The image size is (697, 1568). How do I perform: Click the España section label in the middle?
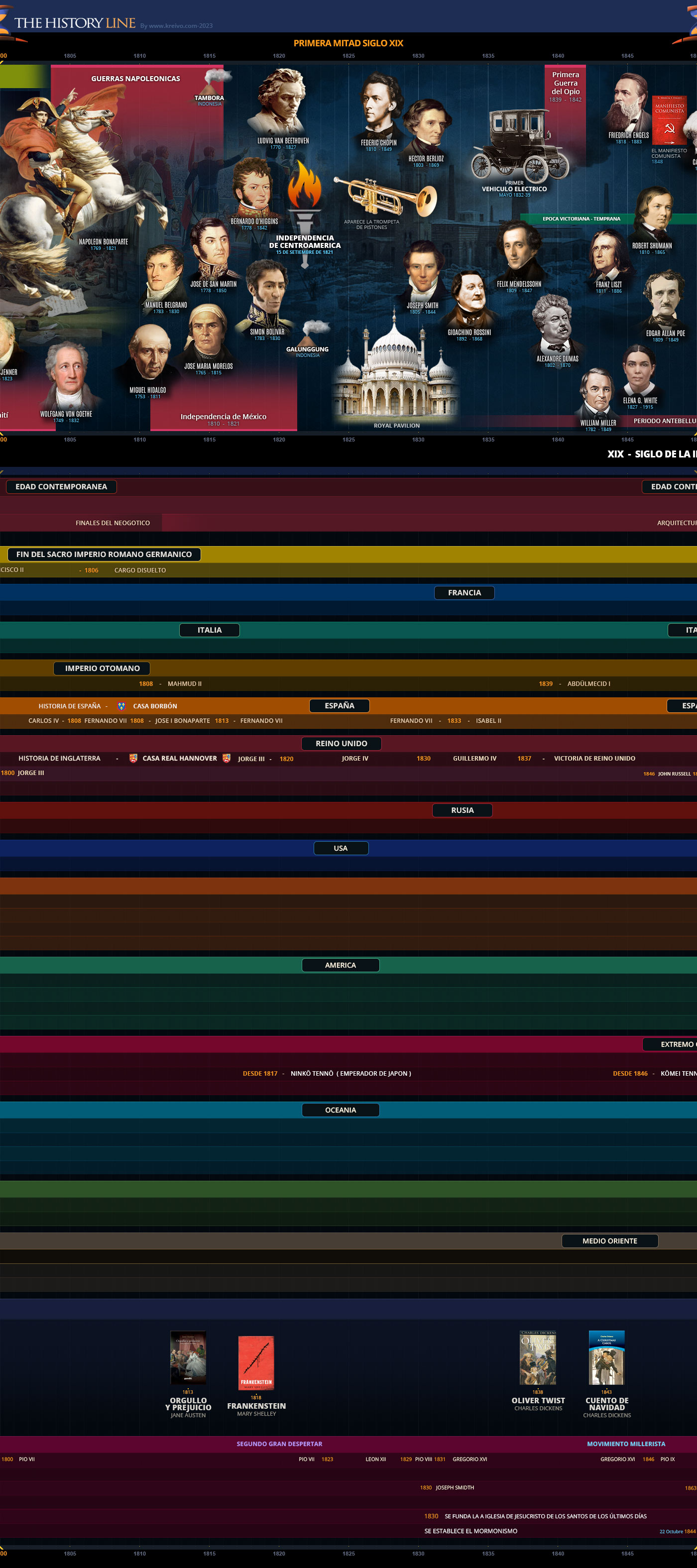(x=339, y=705)
